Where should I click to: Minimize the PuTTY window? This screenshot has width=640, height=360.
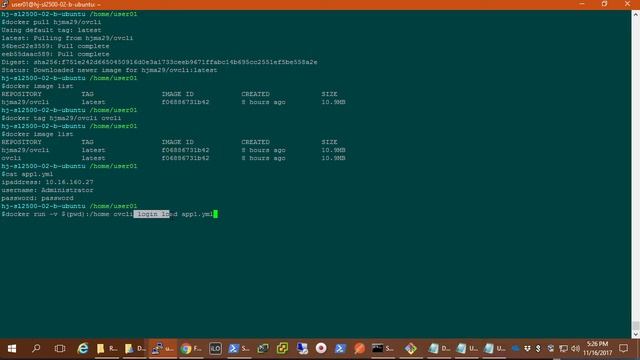(x=582, y=4)
